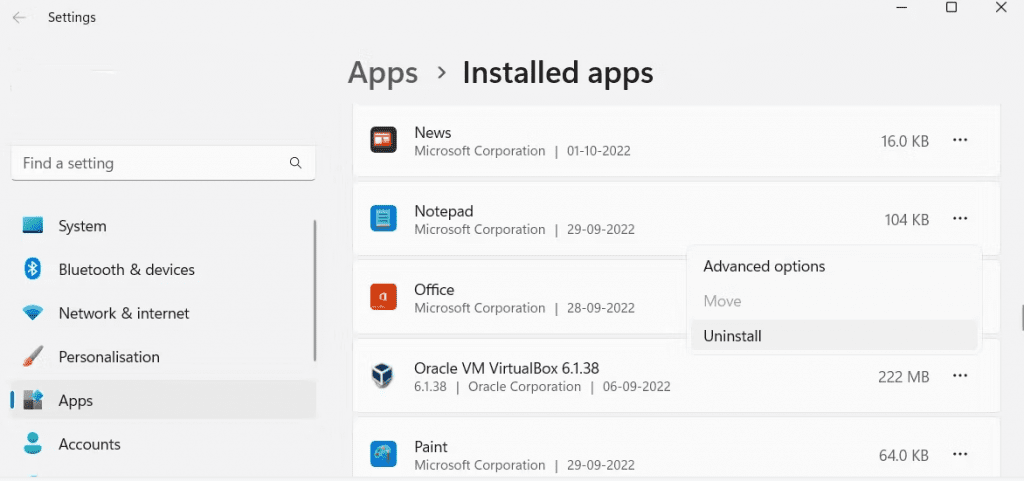1024x481 pixels.
Task: Go to Network & internet settings
Action: pos(123,313)
